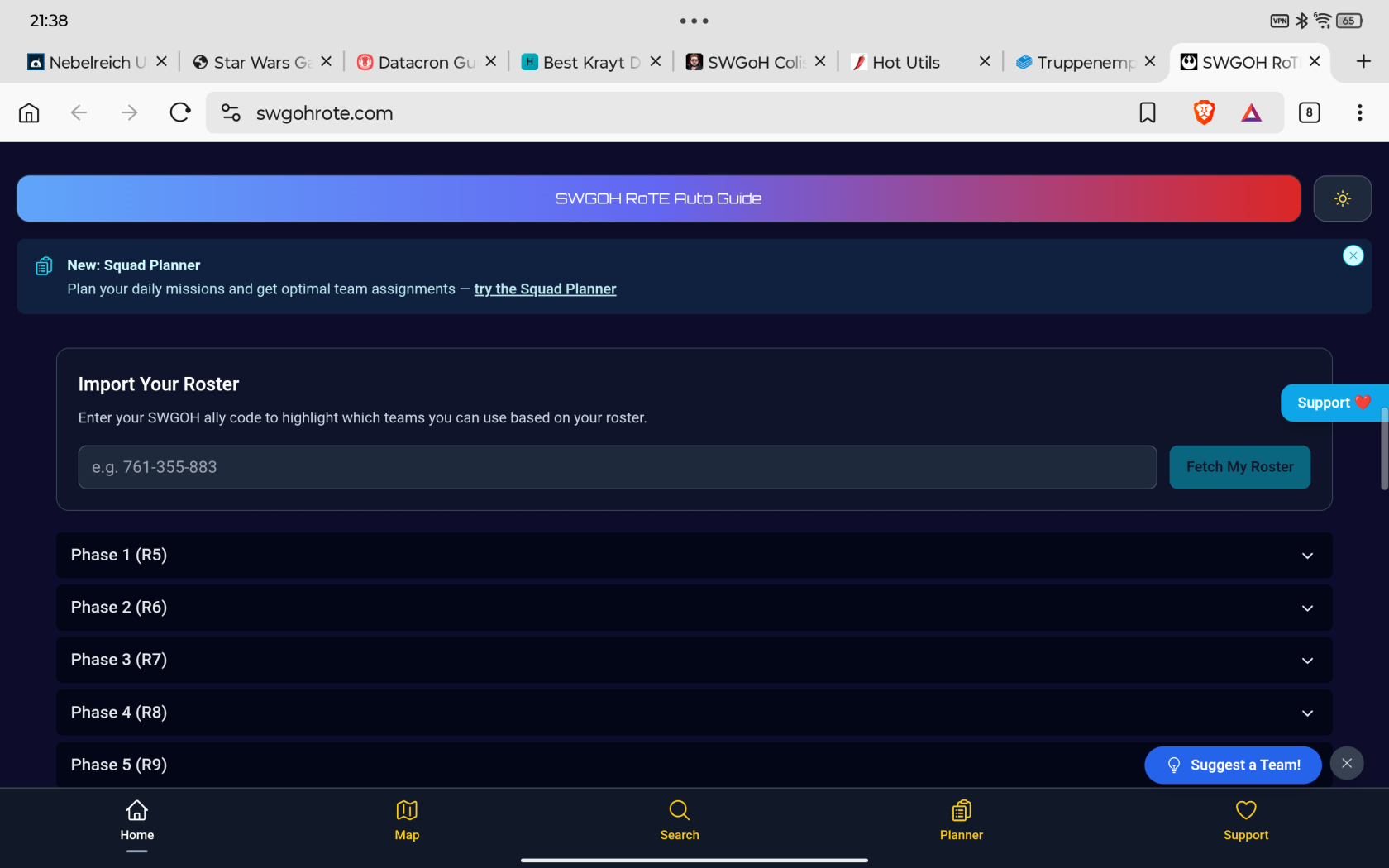Open Brave Shields lion icon
The width and height of the screenshot is (1389, 868).
pos(1204,112)
